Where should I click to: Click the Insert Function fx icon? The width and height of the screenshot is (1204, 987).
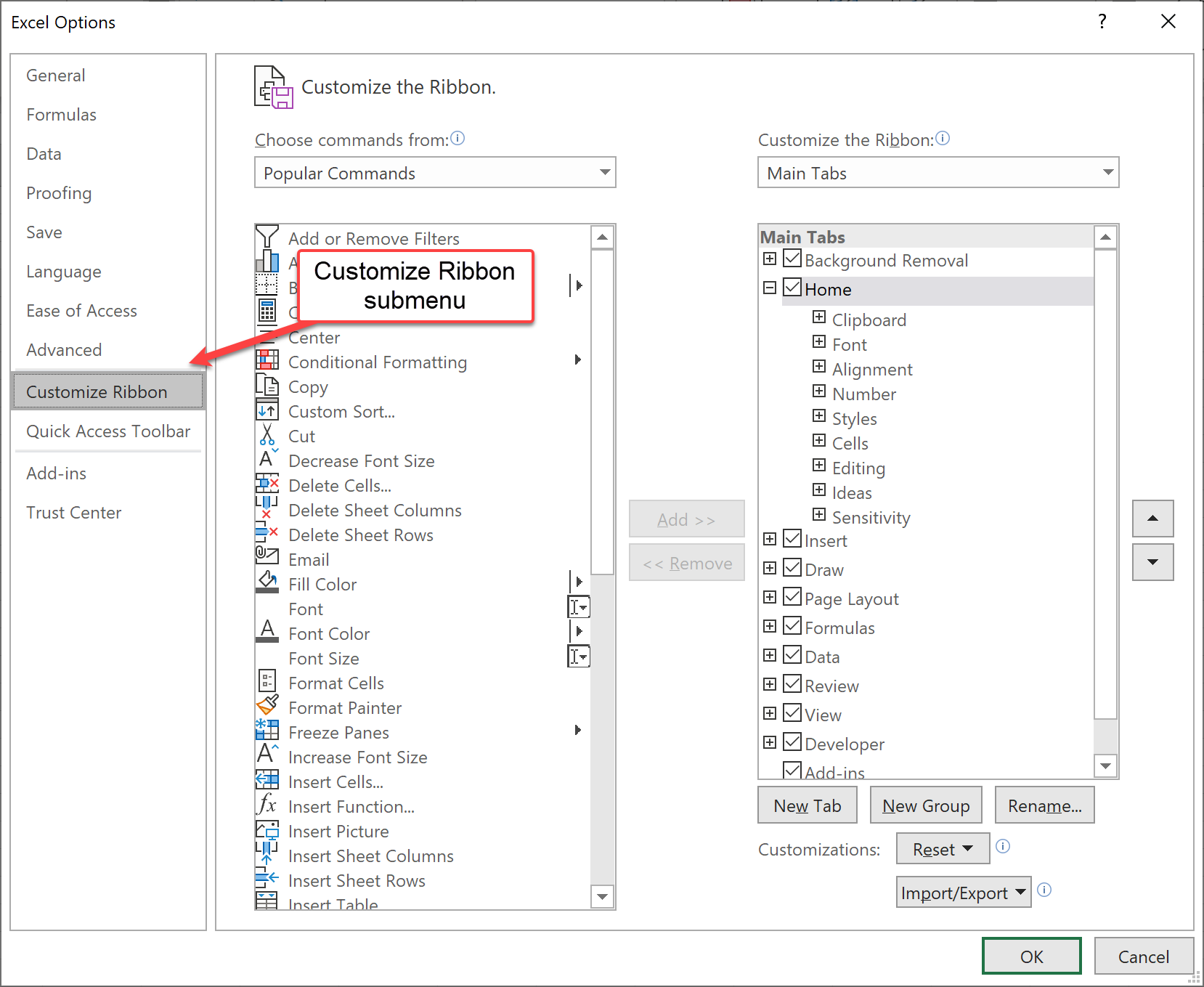(x=267, y=805)
